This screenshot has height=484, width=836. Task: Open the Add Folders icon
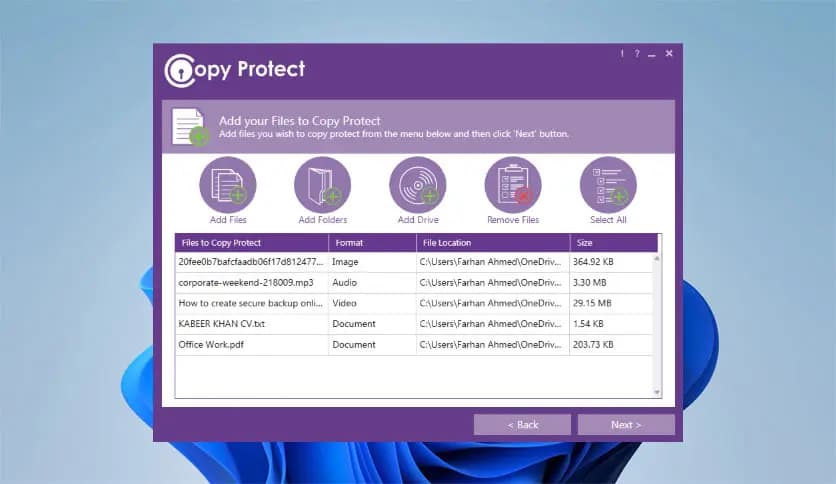click(x=323, y=185)
